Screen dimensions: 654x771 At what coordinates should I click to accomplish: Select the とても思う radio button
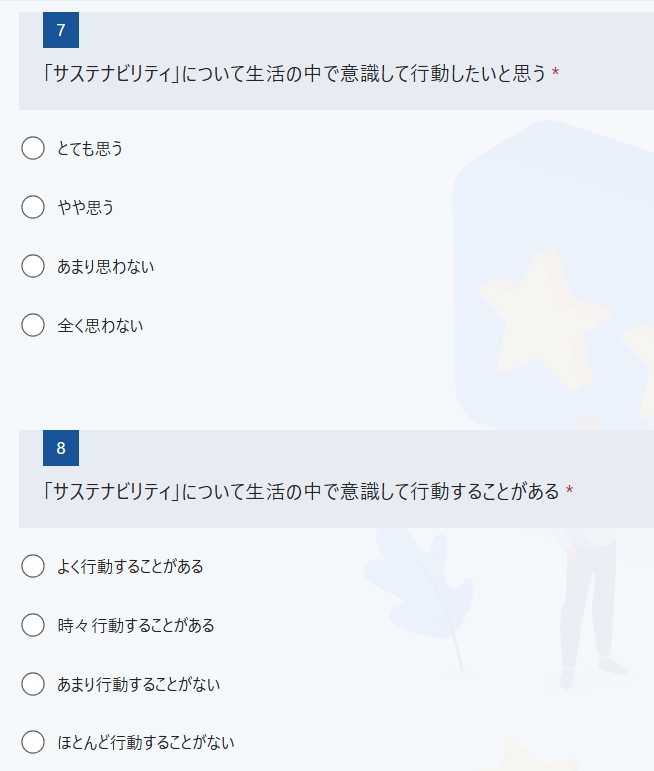(33, 148)
